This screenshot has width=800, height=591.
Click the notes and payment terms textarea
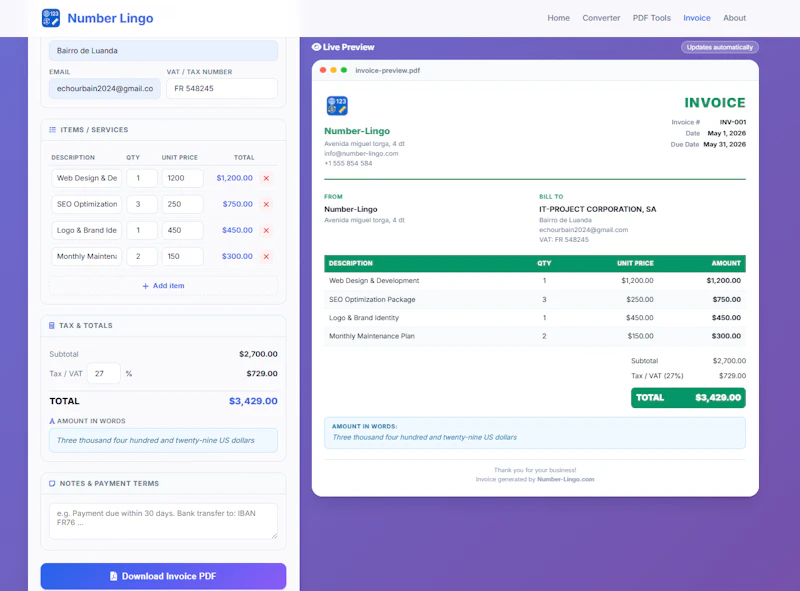click(163, 521)
